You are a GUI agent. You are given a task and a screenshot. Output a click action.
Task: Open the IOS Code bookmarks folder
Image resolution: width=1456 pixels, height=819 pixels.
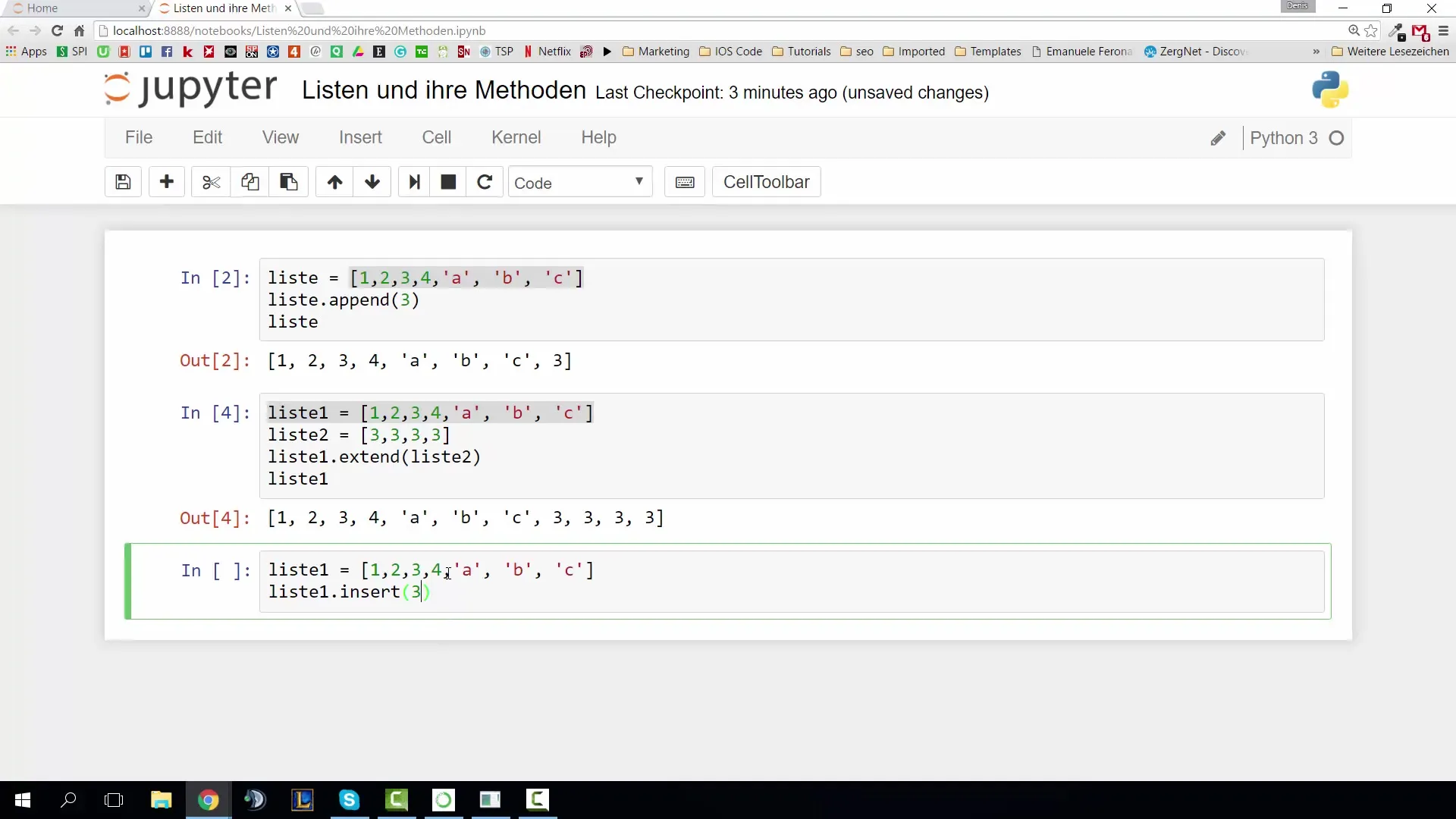coord(731,52)
